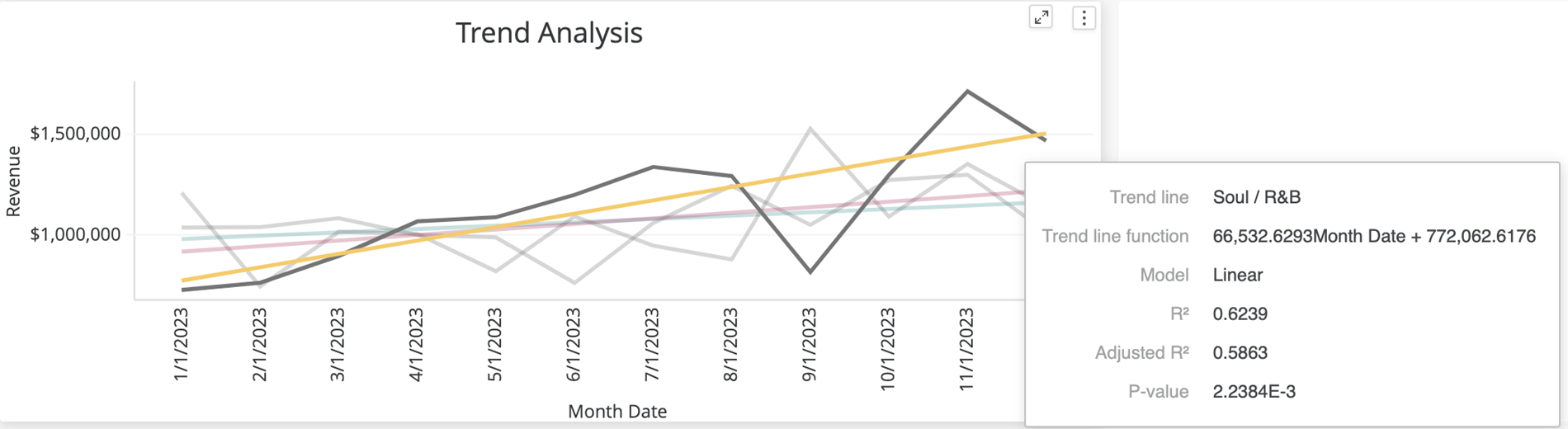Click the $1,000,000 y-axis label
This screenshot has width=1568, height=429.
tap(75, 234)
